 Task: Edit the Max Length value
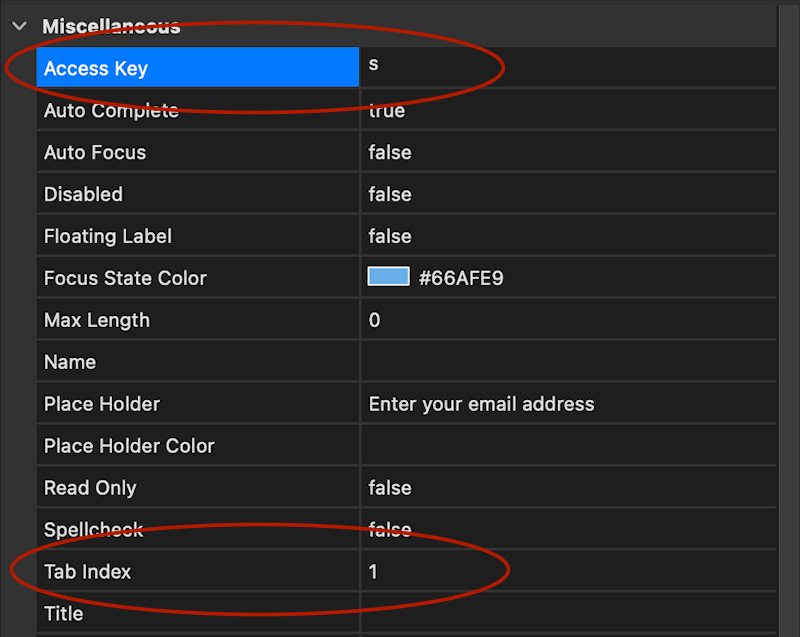(375, 321)
